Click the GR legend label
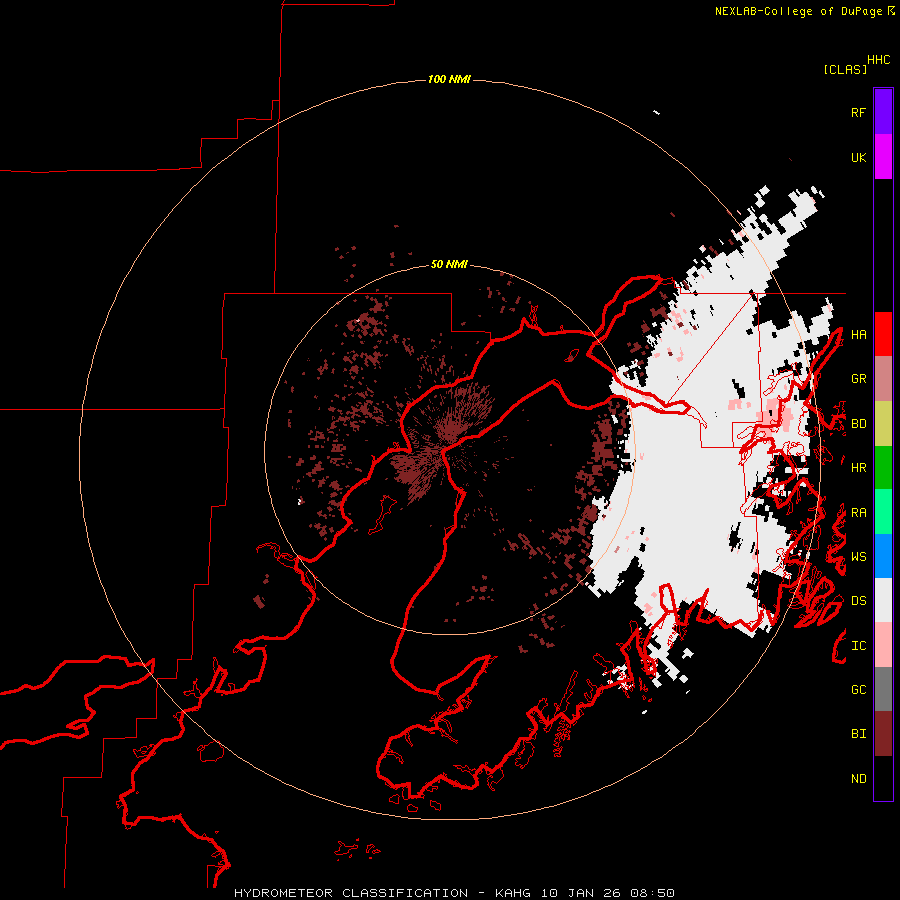 pos(858,379)
